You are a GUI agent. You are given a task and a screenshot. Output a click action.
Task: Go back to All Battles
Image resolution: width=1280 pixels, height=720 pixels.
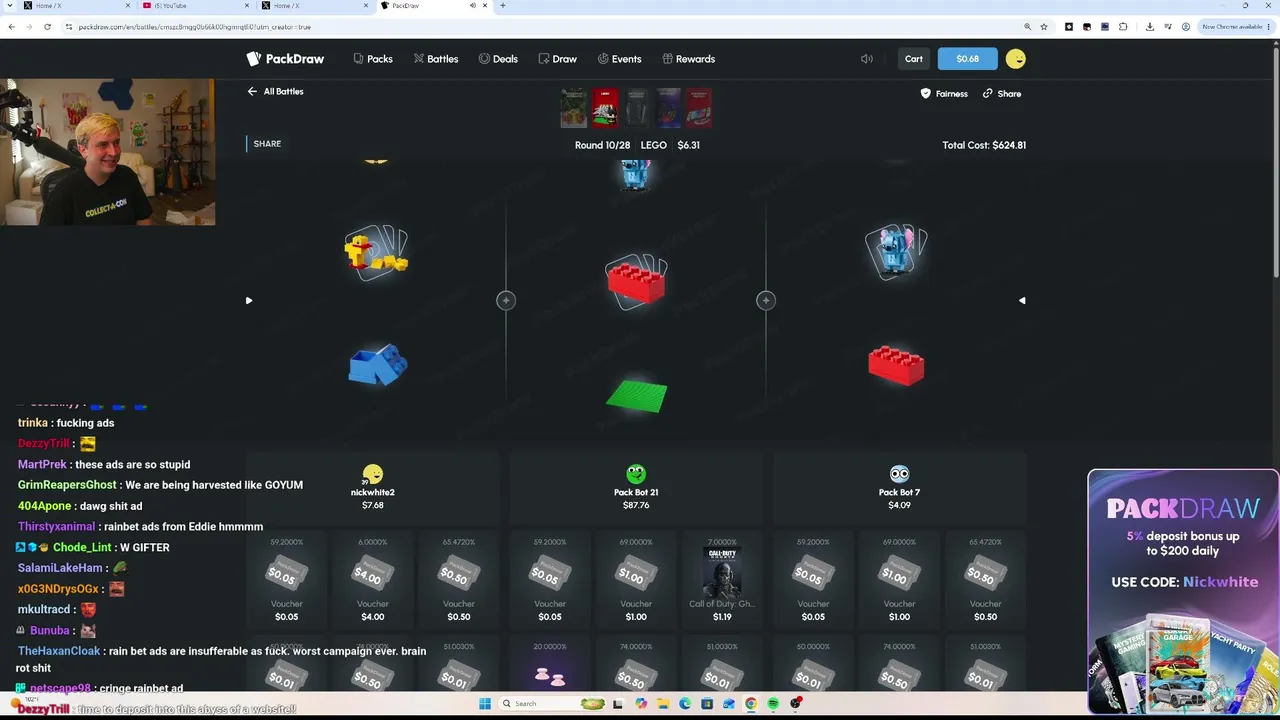(x=276, y=92)
